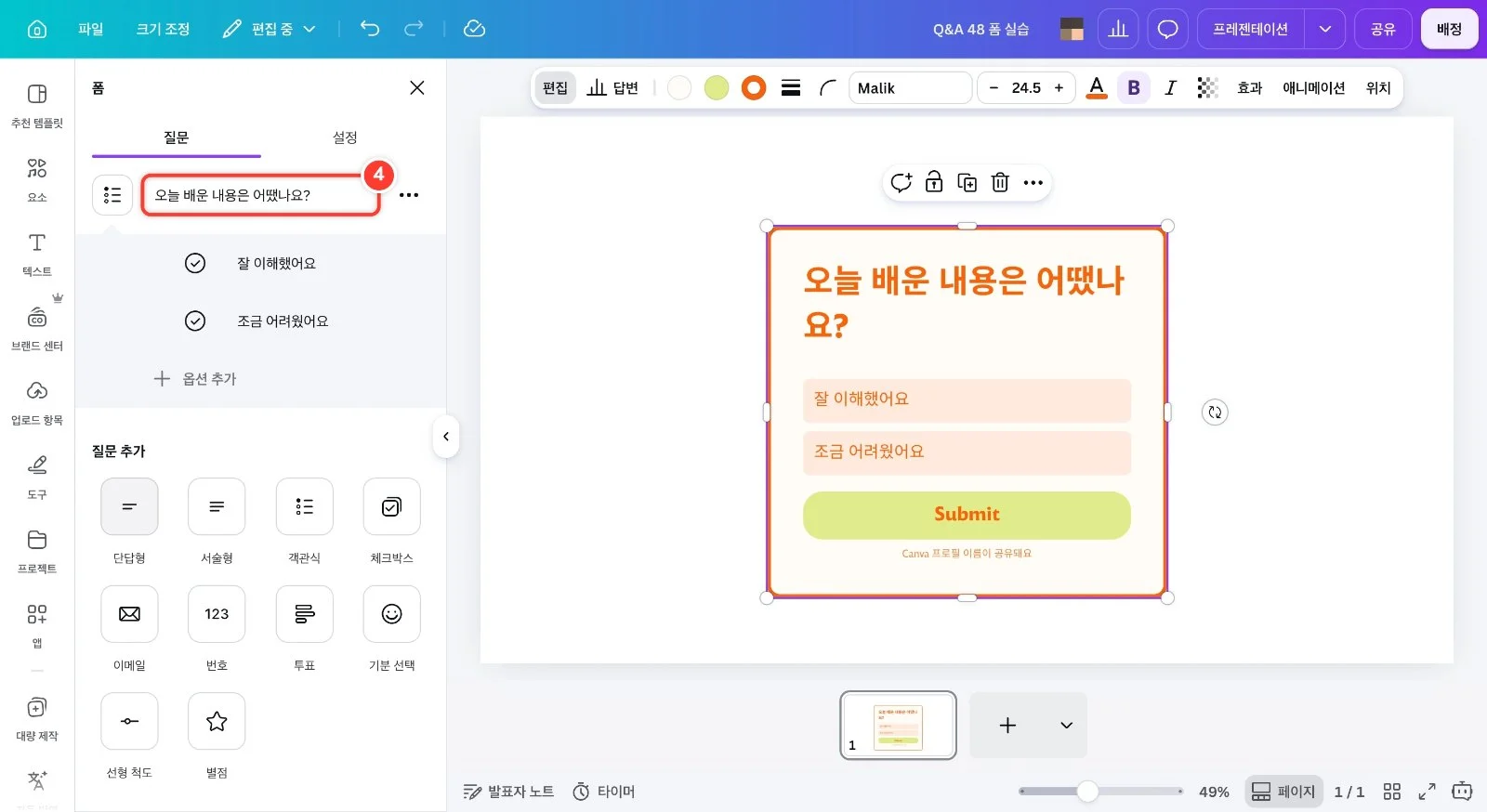This screenshot has width=1487, height=812.
Task: Expand the 편집 중 editing mode dropdown
Action: tap(270, 29)
